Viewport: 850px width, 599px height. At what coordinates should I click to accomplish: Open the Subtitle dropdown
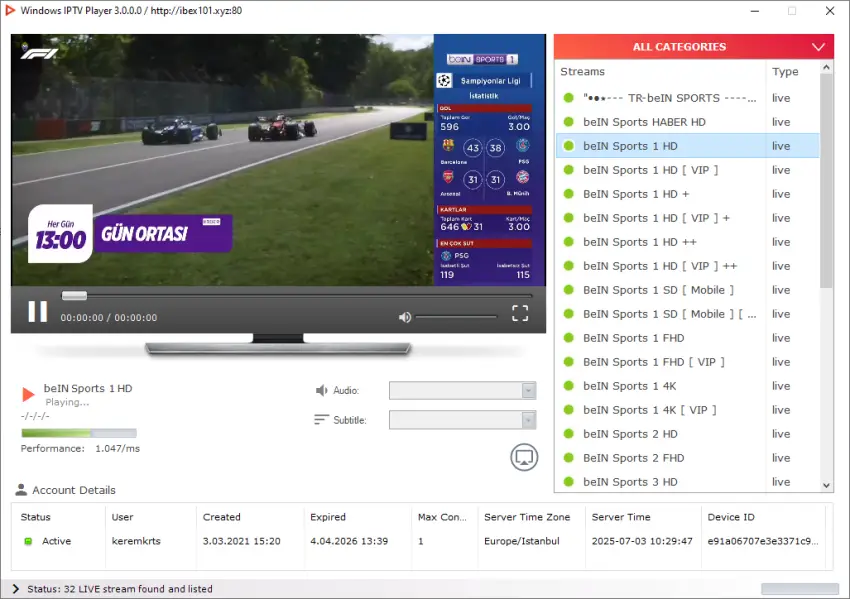462,420
